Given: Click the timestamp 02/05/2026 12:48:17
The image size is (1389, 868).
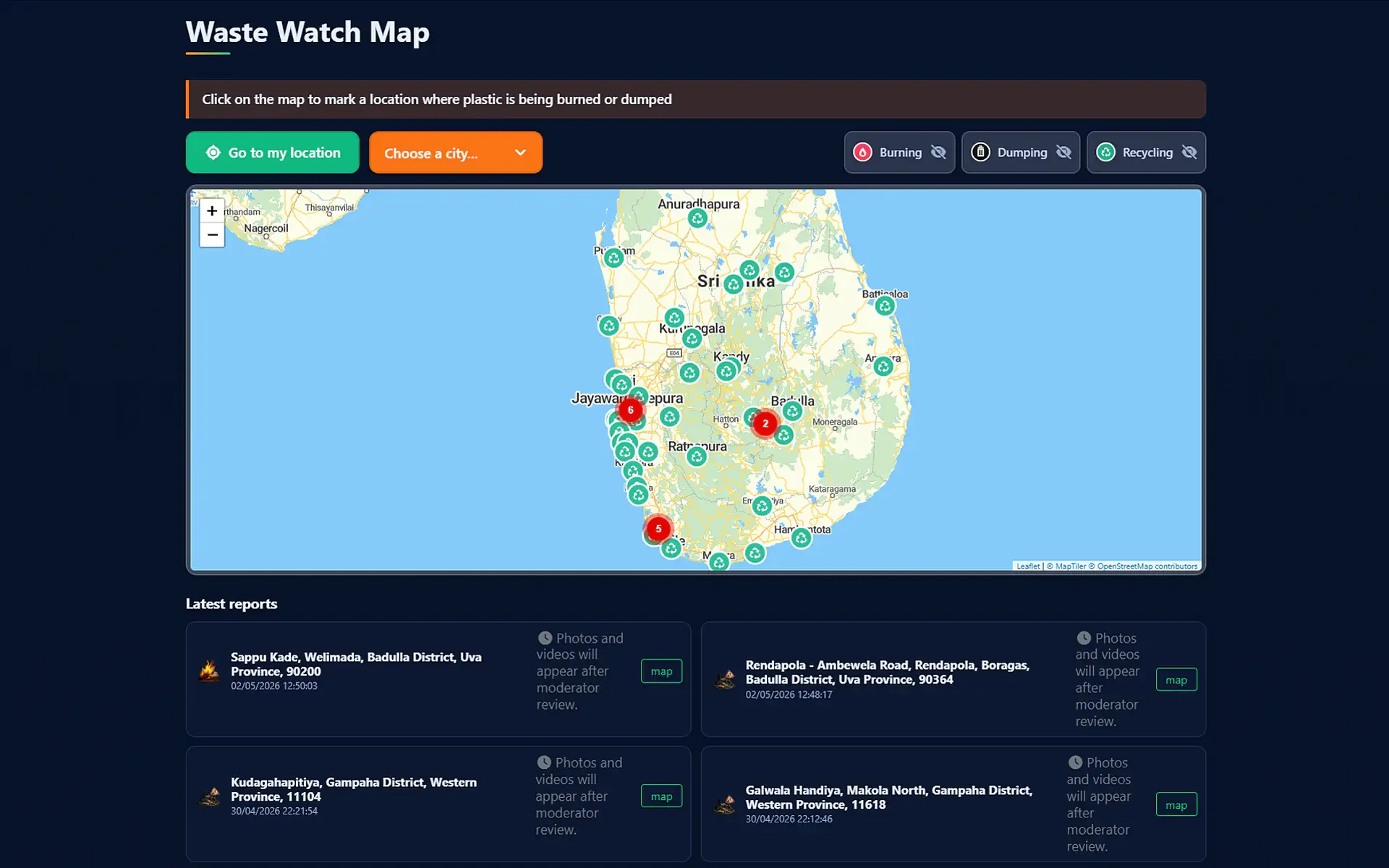Looking at the screenshot, I should pyautogui.click(x=789, y=694).
